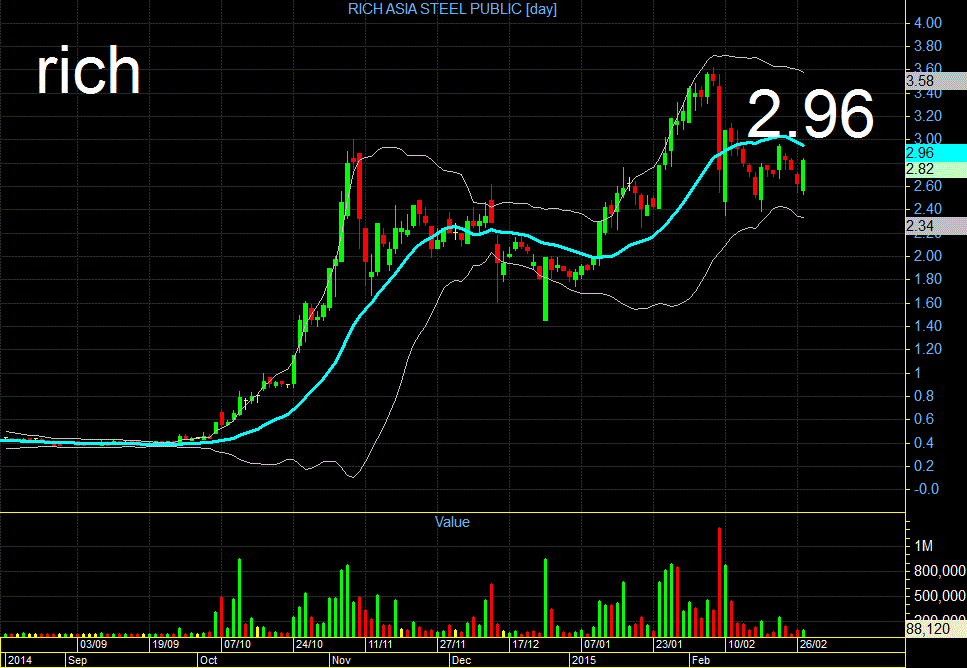This screenshot has height=668, width=967.
Task: Select the 3.58 upper band price tag
Action: (936, 81)
